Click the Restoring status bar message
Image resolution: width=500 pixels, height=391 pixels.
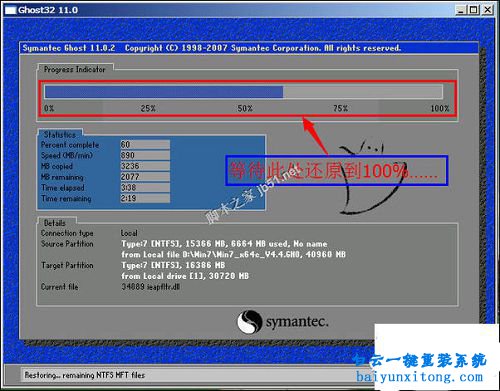85,375
